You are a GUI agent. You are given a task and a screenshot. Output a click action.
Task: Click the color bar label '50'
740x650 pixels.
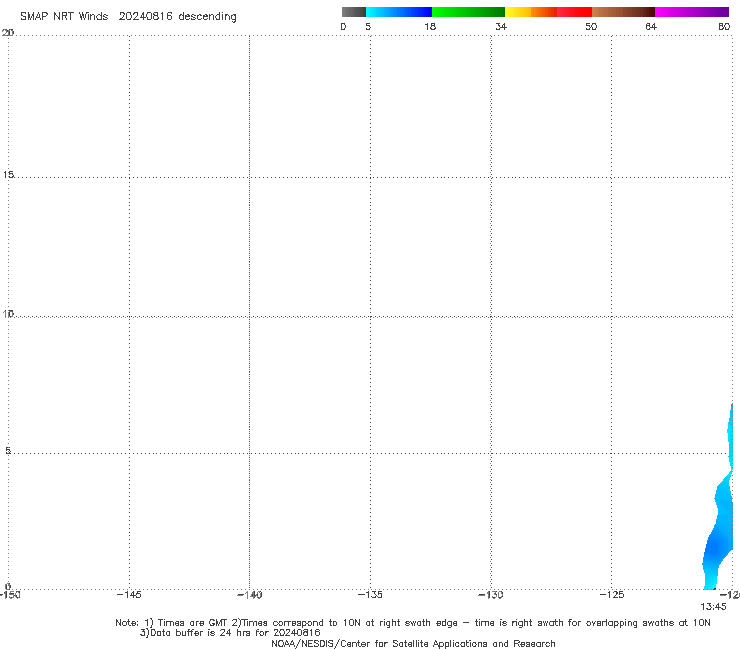[591, 26]
